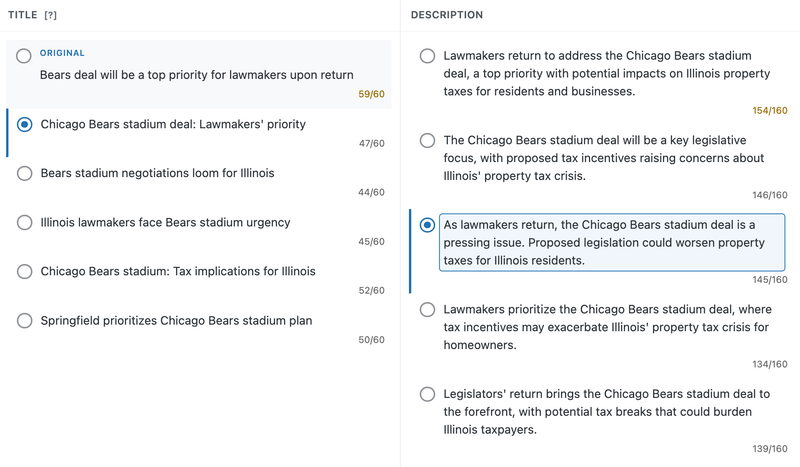Choose description radio starting 'Lawmakers return to address'
Viewport: 800px width, 467px height.
click(428, 56)
